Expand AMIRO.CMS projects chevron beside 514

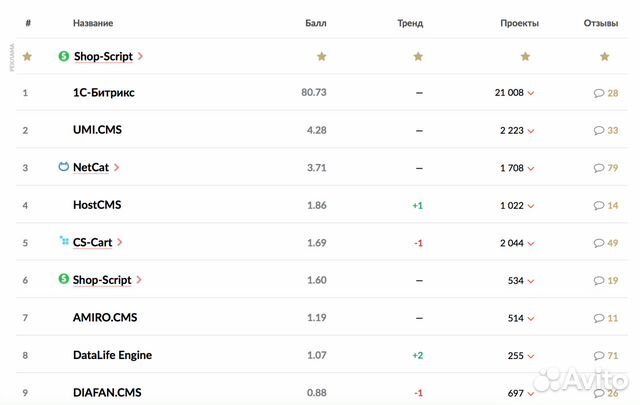[x=531, y=319]
